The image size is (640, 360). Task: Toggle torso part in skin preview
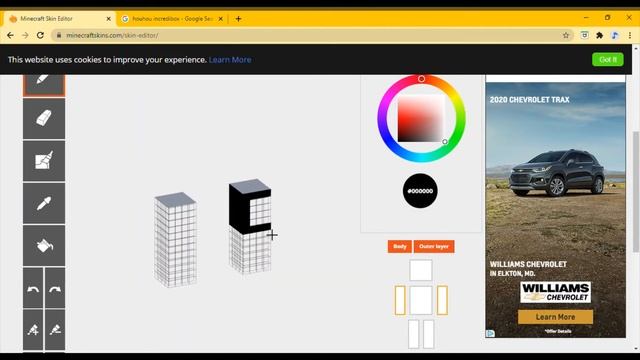pyautogui.click(x=421, y=300)
